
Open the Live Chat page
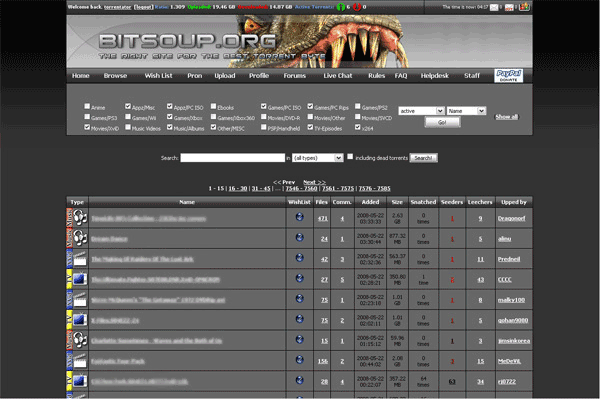338,76
